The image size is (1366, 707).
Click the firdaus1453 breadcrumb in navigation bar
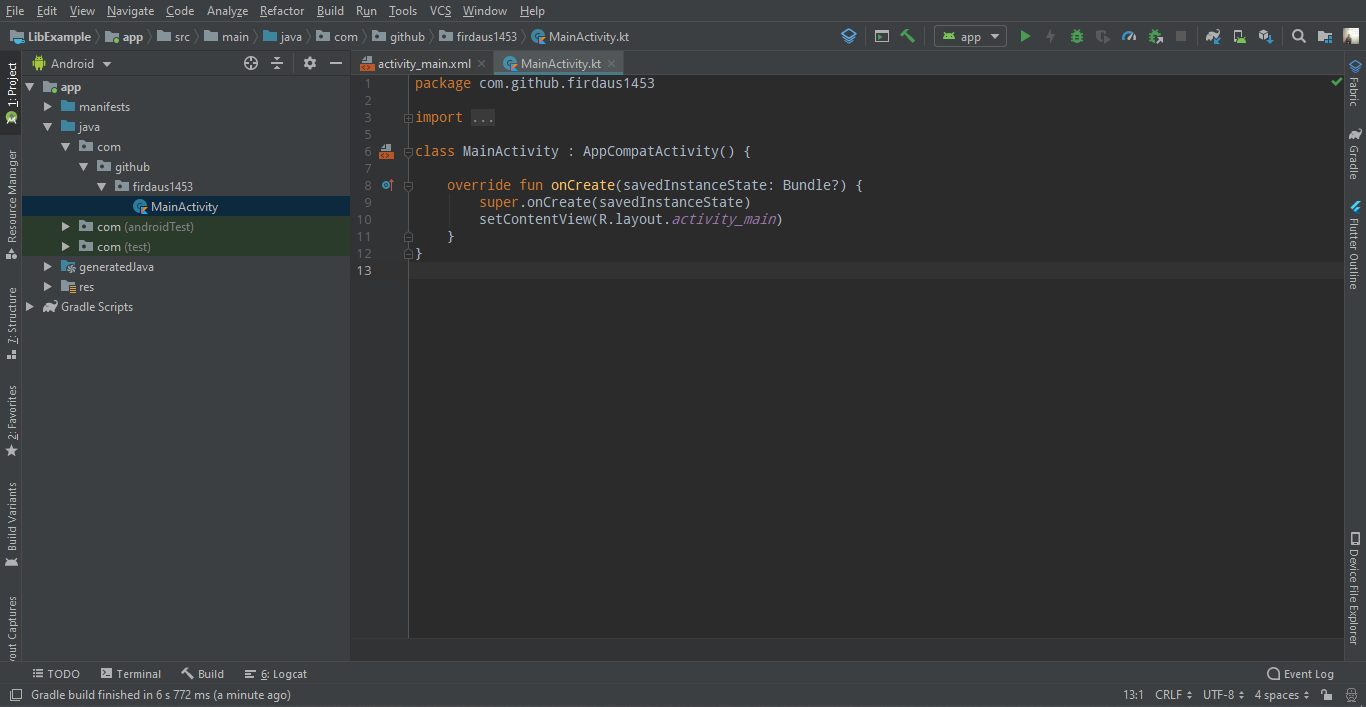478,37
